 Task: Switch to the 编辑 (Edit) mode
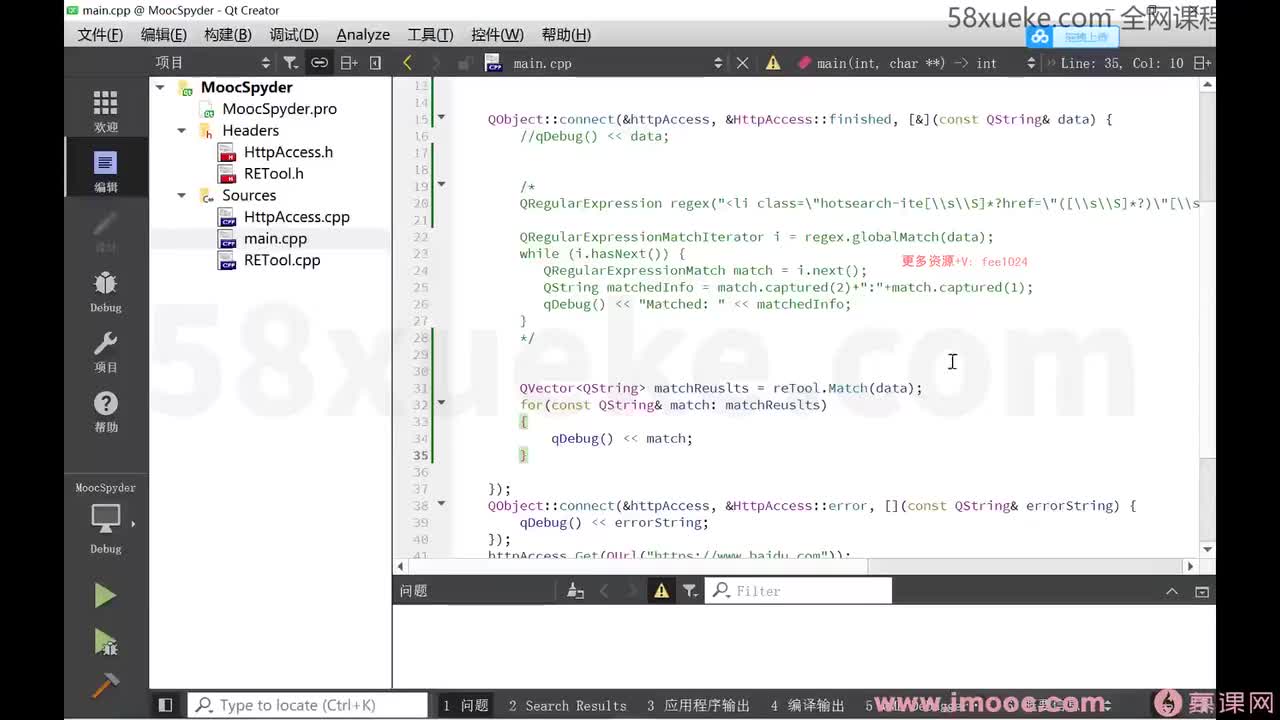click(x=106, y=171)
